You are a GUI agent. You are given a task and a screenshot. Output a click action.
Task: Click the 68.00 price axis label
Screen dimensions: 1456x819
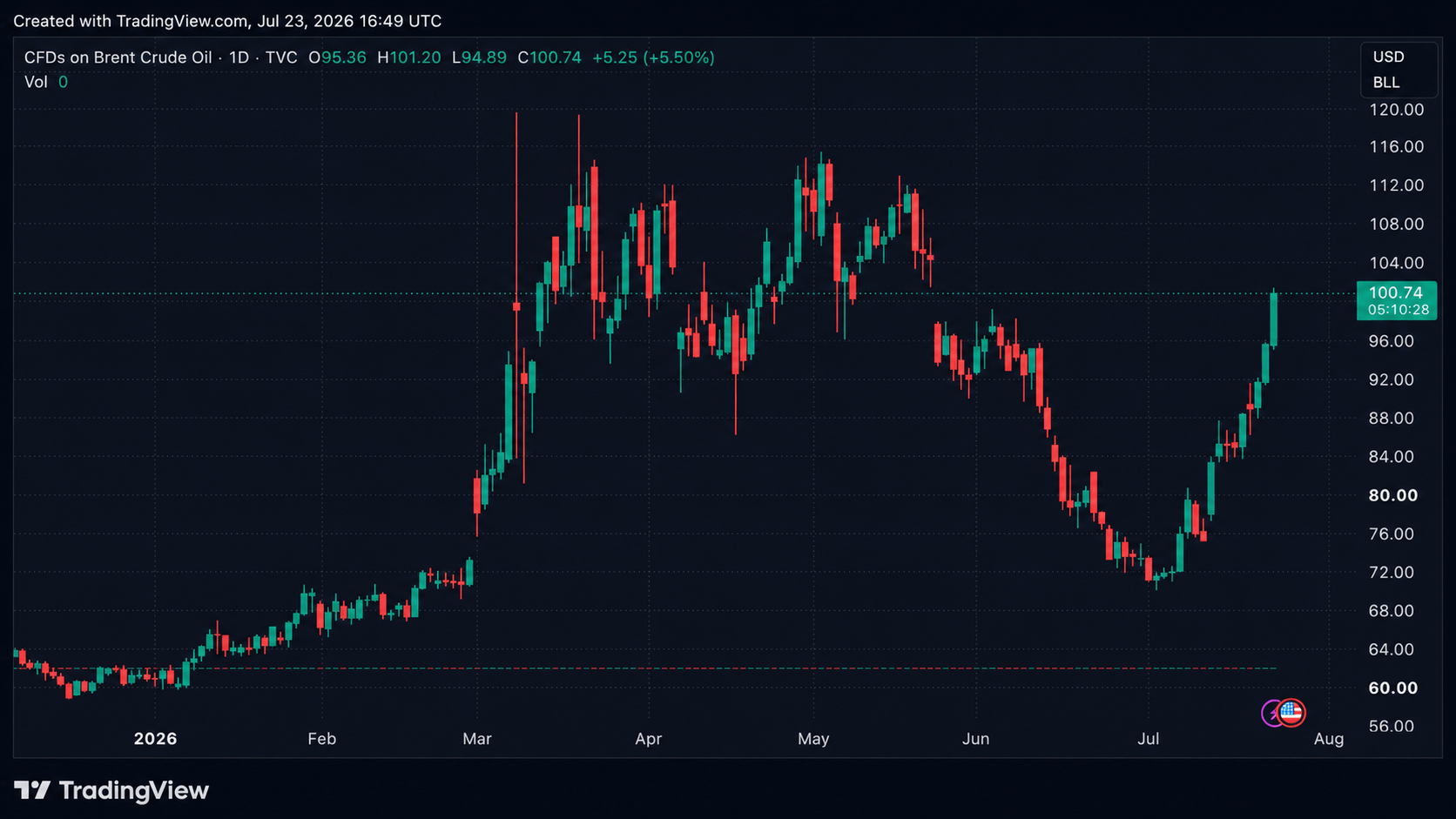point(1392,611)
